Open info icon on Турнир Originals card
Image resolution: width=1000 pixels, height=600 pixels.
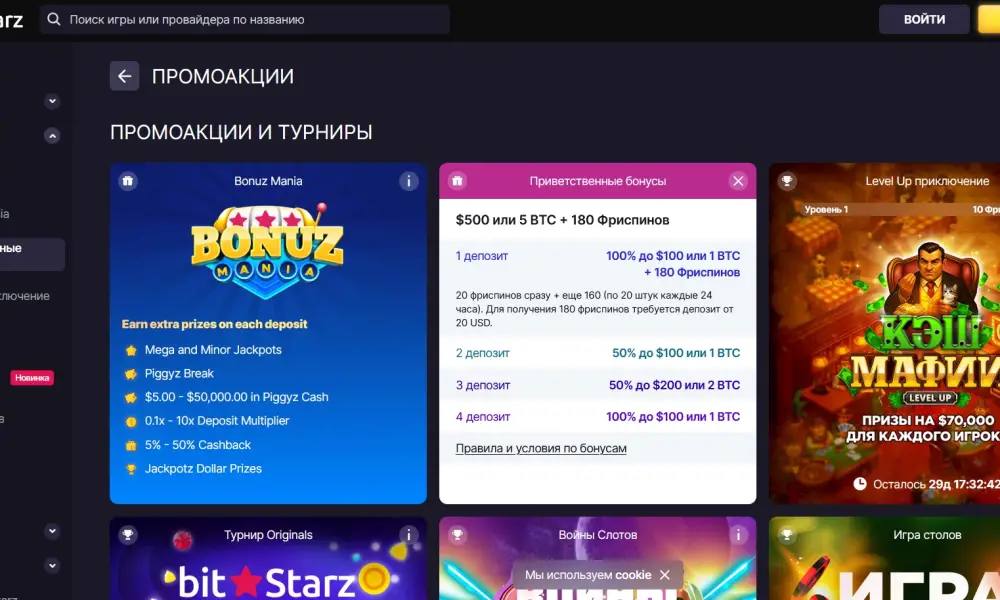click(x=409, y=535)
